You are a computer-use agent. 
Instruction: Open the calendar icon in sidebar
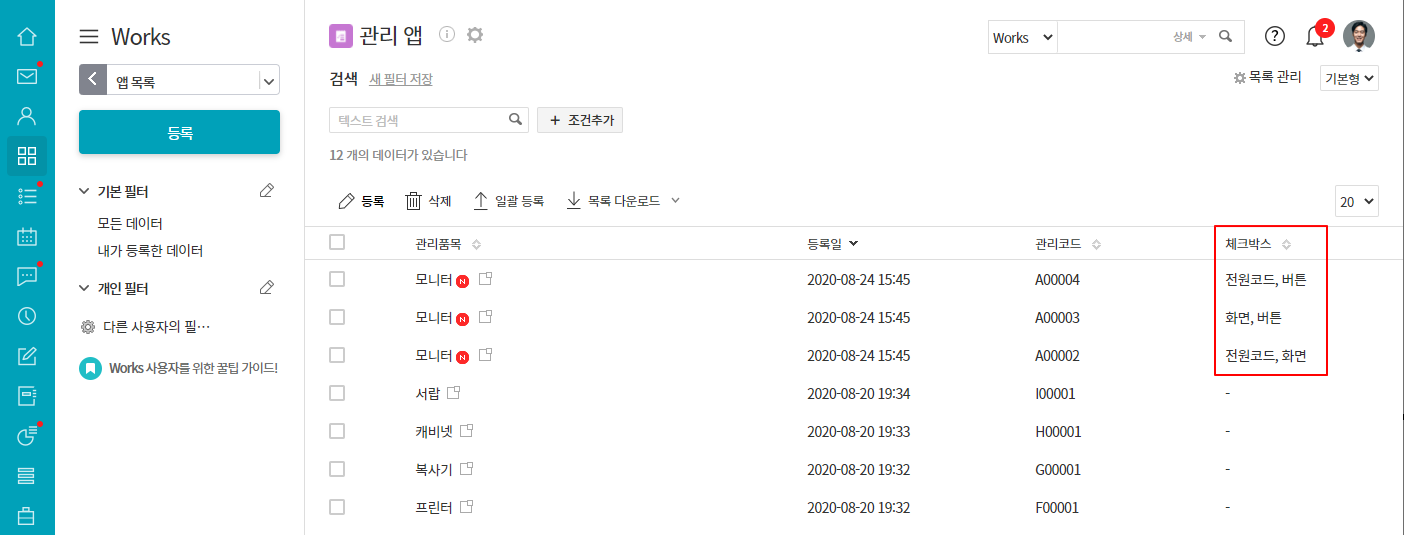point(27,237)
